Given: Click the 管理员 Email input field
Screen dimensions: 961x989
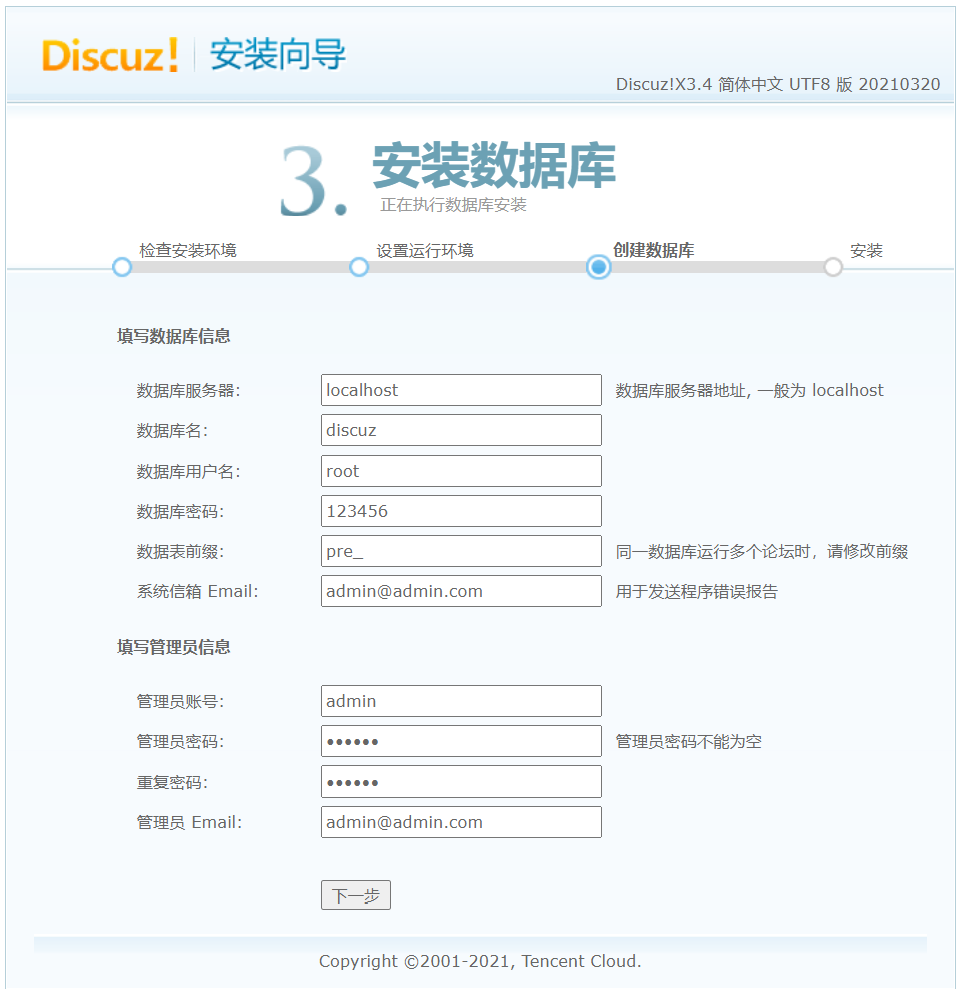Looking at the screenshot, I should [461, 822].
